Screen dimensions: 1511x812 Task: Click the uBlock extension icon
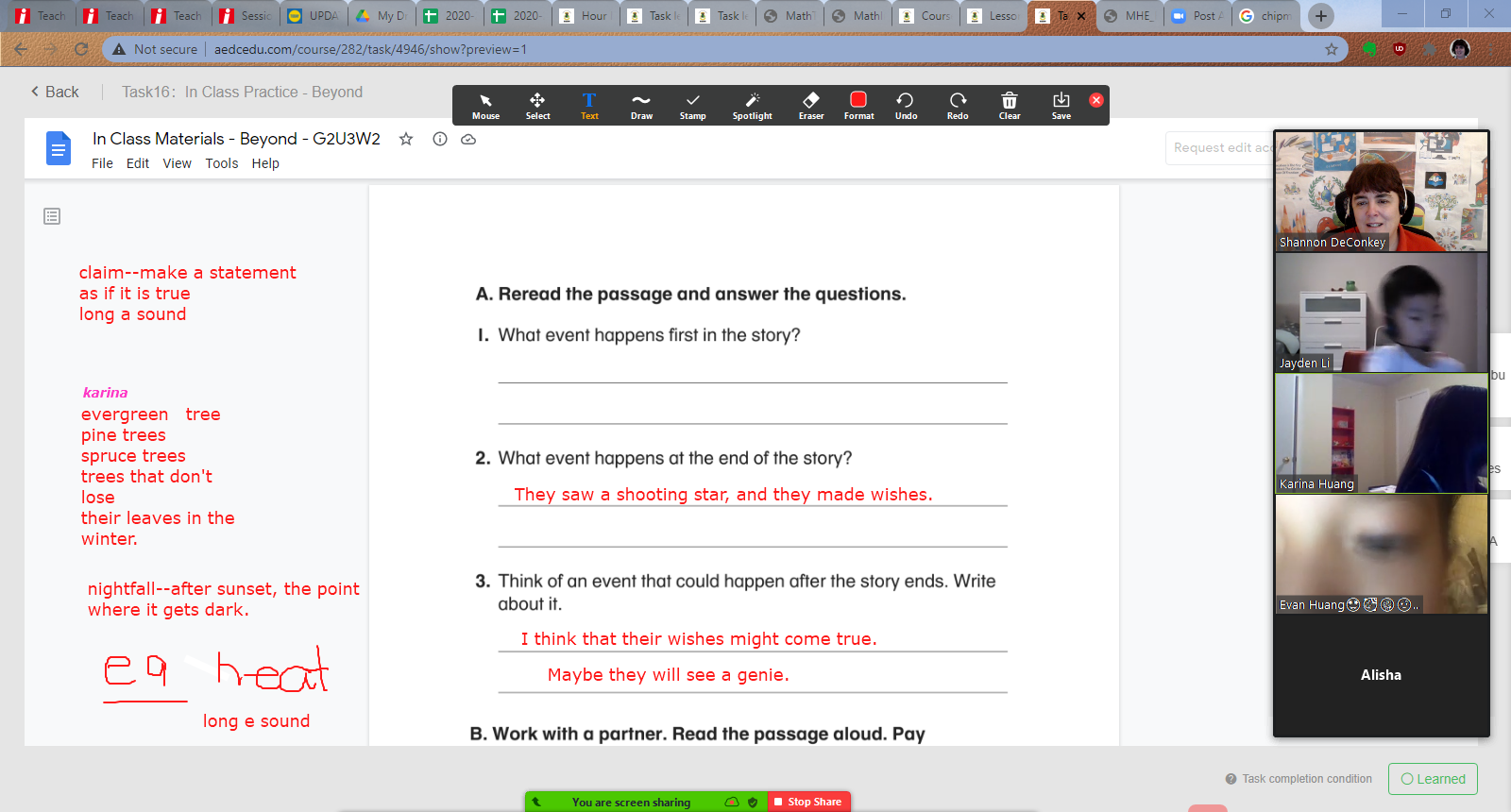(x=1400, y=49)
